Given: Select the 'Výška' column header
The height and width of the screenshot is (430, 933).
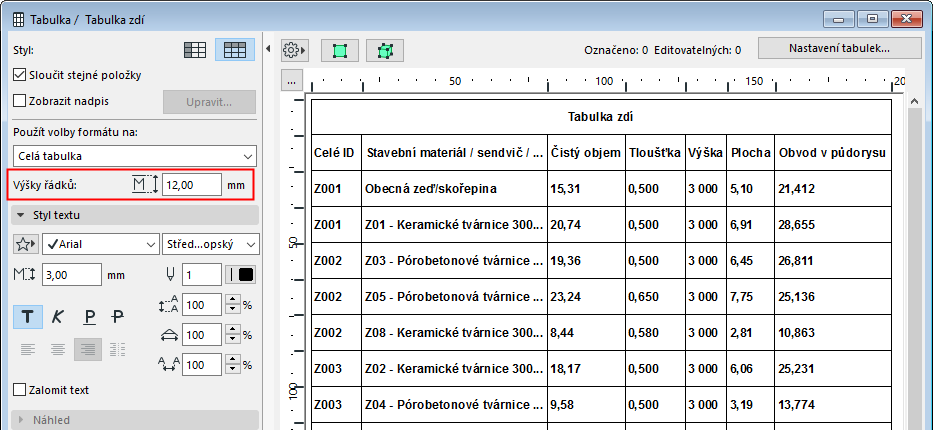Looking at the screenshot, I should (x=706, y=153).
